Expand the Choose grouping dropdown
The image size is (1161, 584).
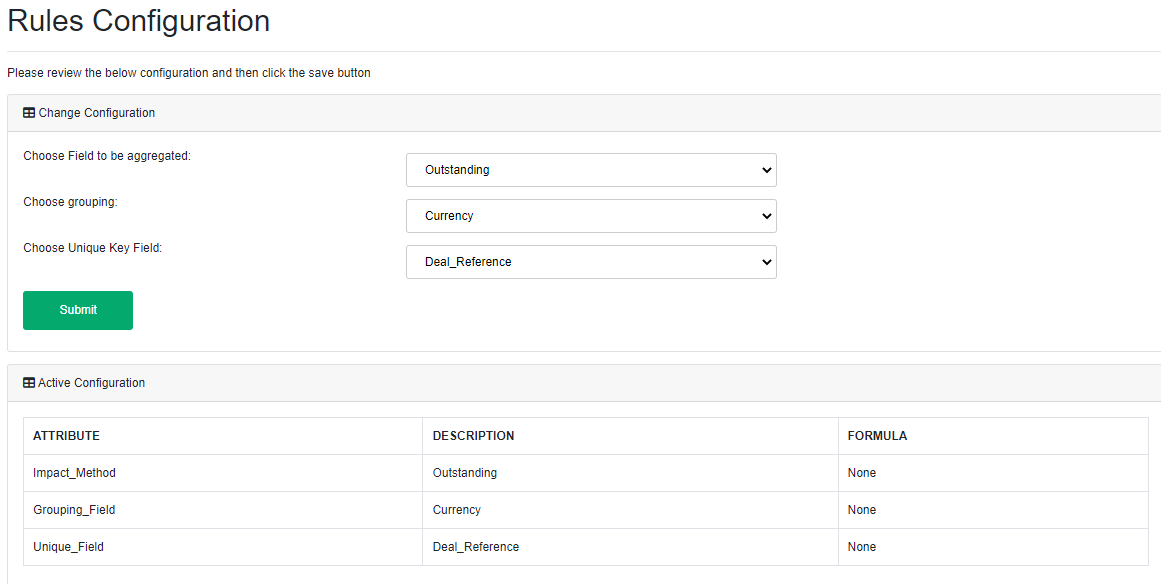591,216
